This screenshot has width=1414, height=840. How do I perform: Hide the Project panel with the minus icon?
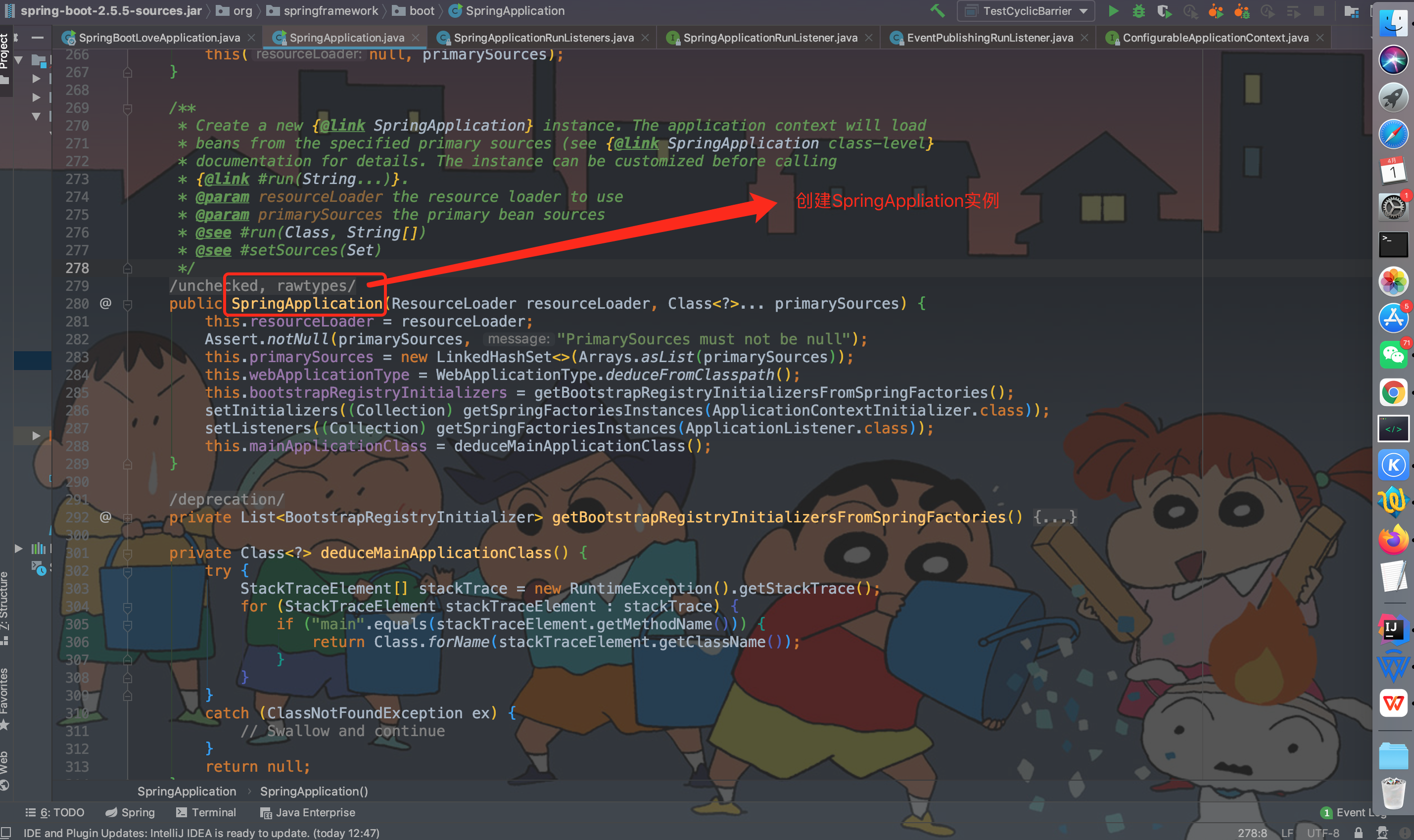click(x=38, y=38)
